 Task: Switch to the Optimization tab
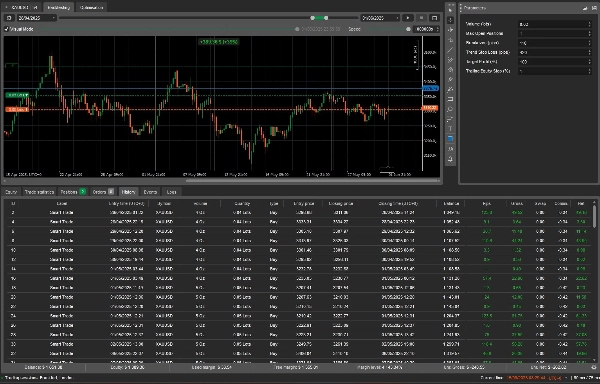91,7
